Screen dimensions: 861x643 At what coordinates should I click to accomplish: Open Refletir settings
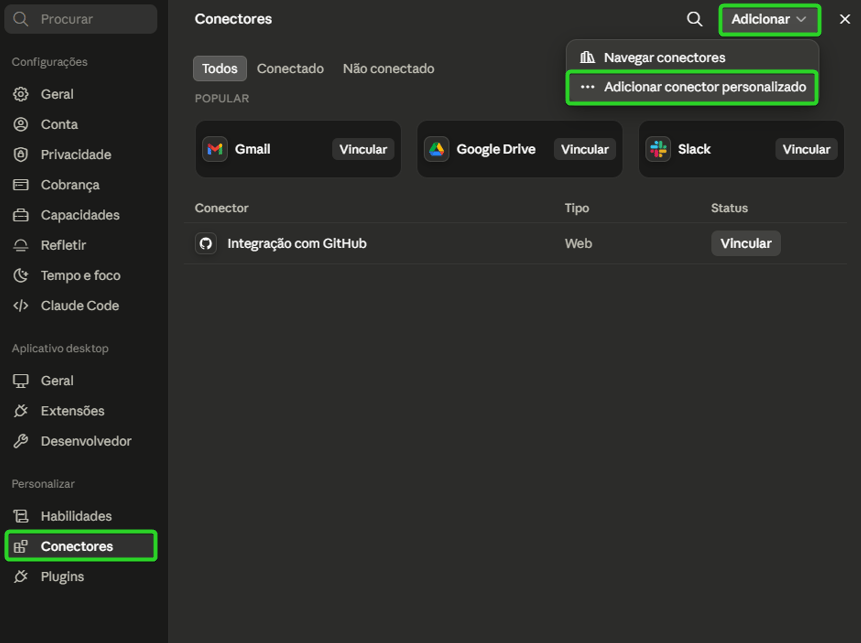pyautogui.click(x=81, y=245)
